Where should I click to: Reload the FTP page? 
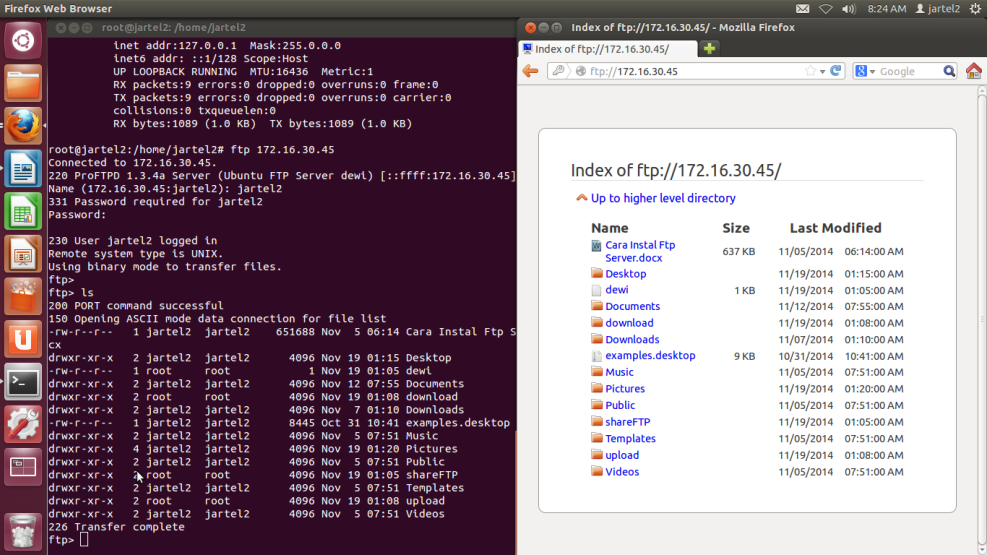pos(836,71)
